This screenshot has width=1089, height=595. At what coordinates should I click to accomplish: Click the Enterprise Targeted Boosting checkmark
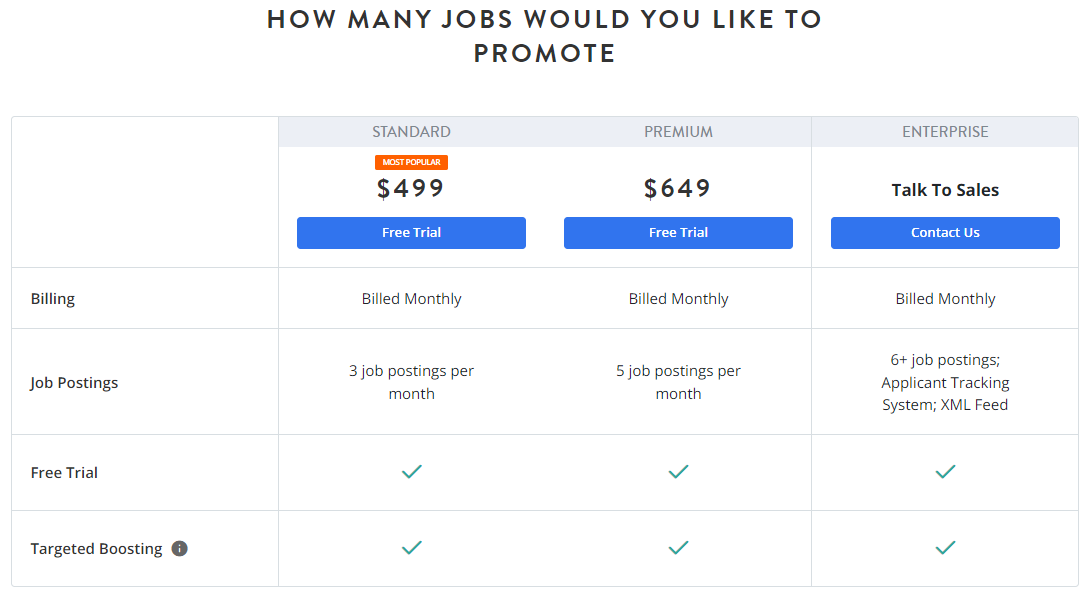point(945,548)
